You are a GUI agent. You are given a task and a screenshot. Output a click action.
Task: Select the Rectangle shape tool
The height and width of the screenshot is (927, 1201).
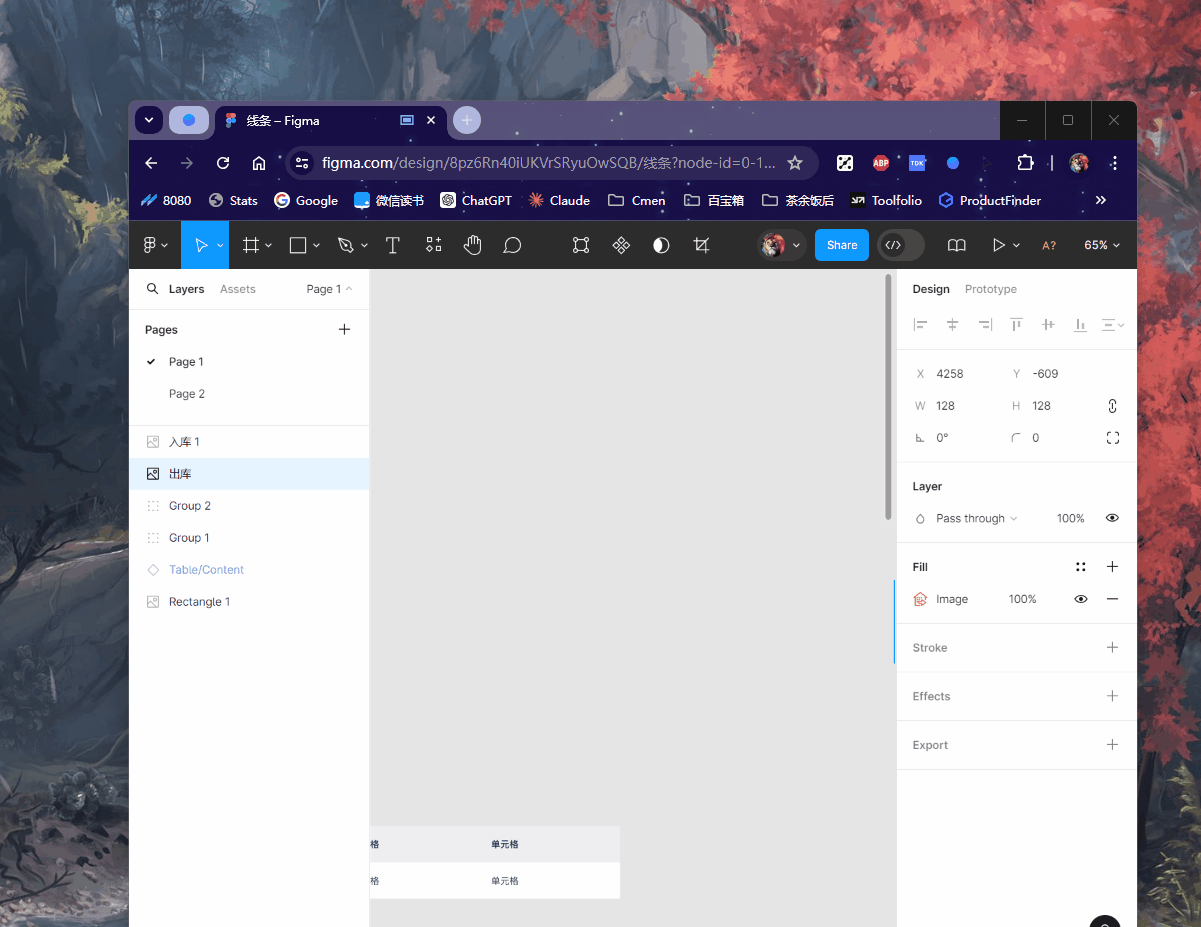(298, 245)
